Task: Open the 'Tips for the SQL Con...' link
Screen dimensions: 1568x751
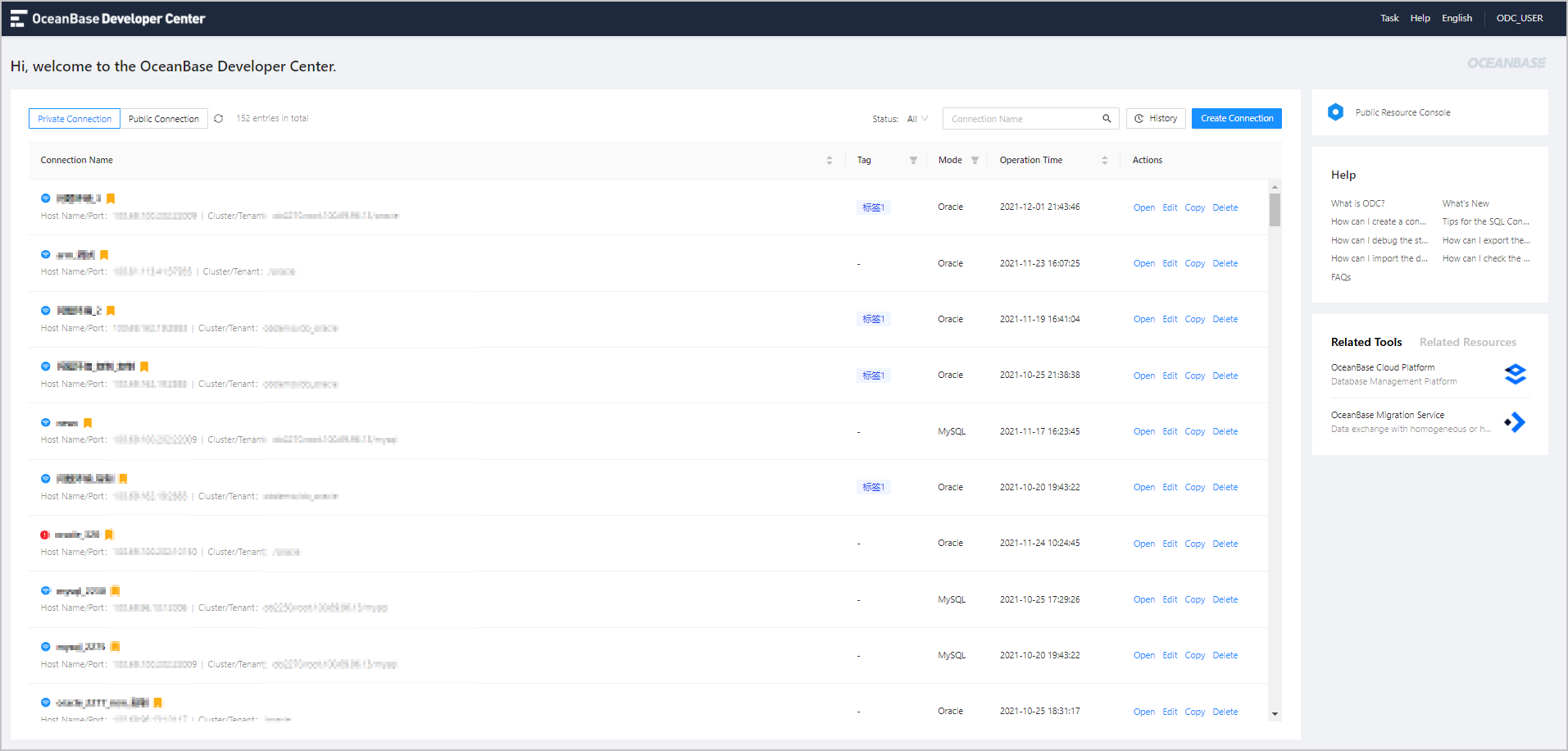Action: click(1486, 221)
